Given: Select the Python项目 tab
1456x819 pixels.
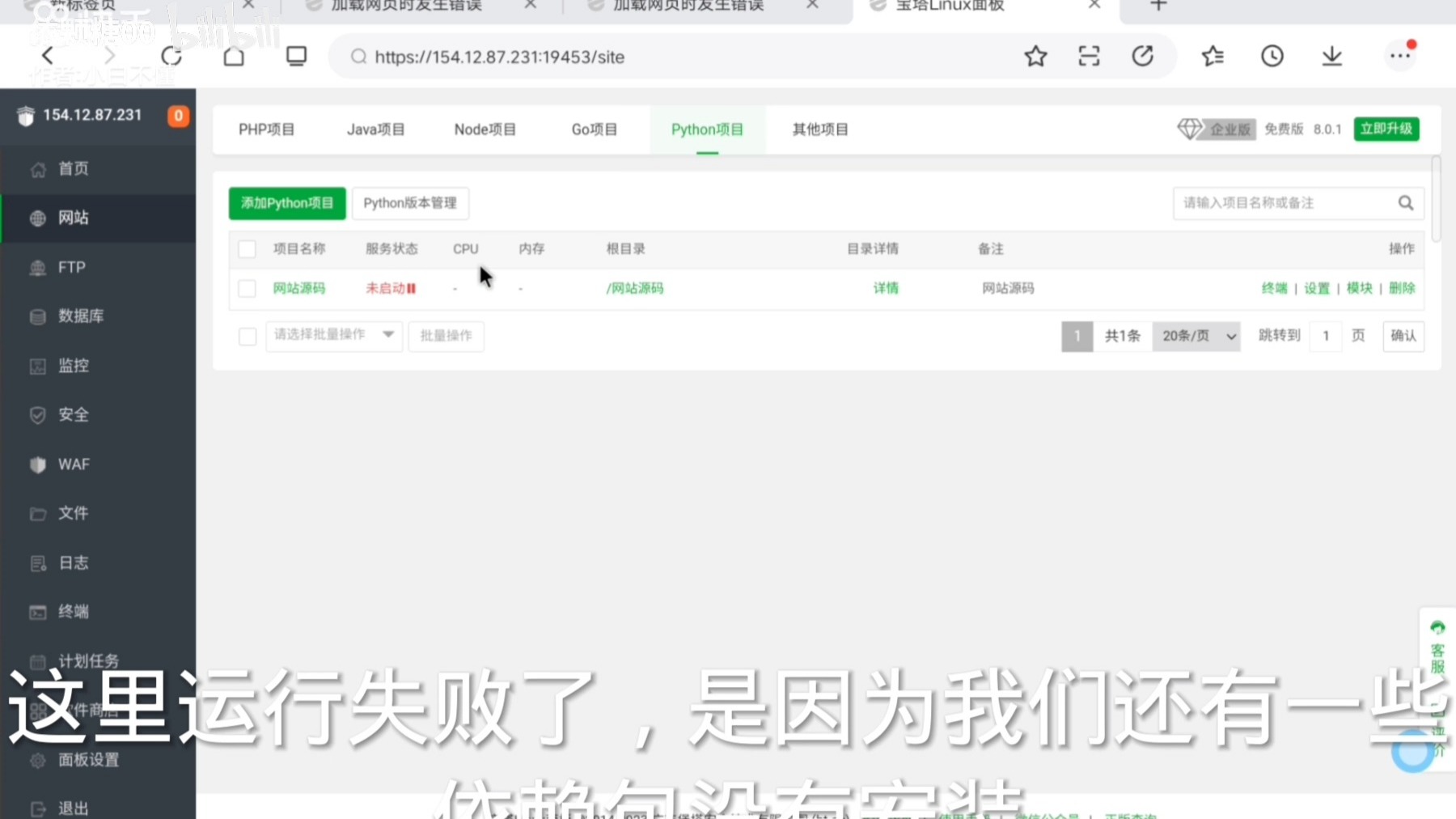Looking at the screenshot, I should coord(707,129).
